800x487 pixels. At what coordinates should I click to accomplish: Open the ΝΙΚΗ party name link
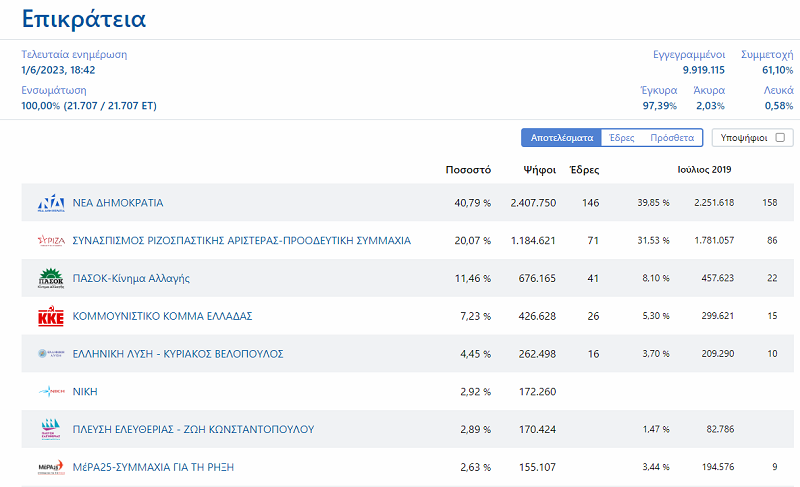[x=85, y=392]
